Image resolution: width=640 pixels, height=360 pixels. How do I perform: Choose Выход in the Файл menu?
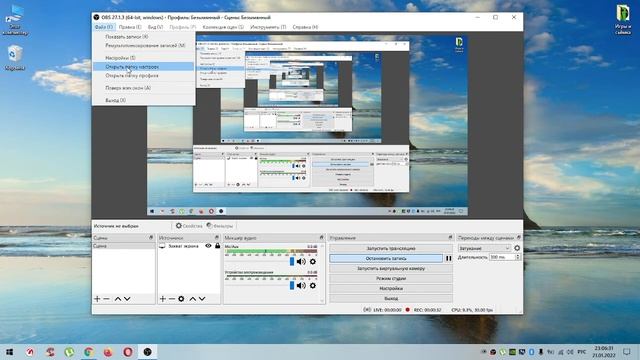[x=144, y=100]
